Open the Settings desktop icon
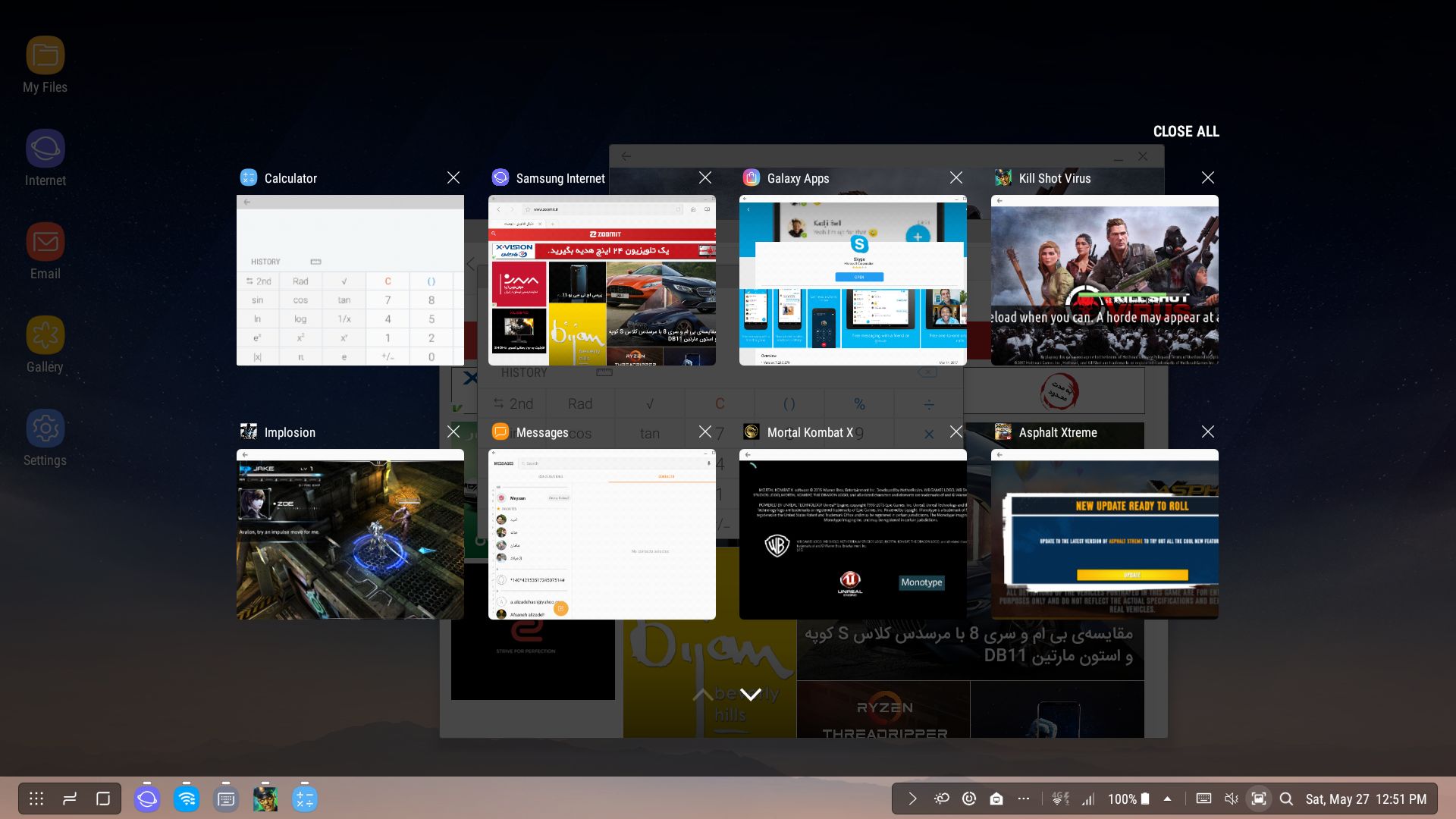Viewport: 1456px width, 819px height. click(x=45, y=438)
